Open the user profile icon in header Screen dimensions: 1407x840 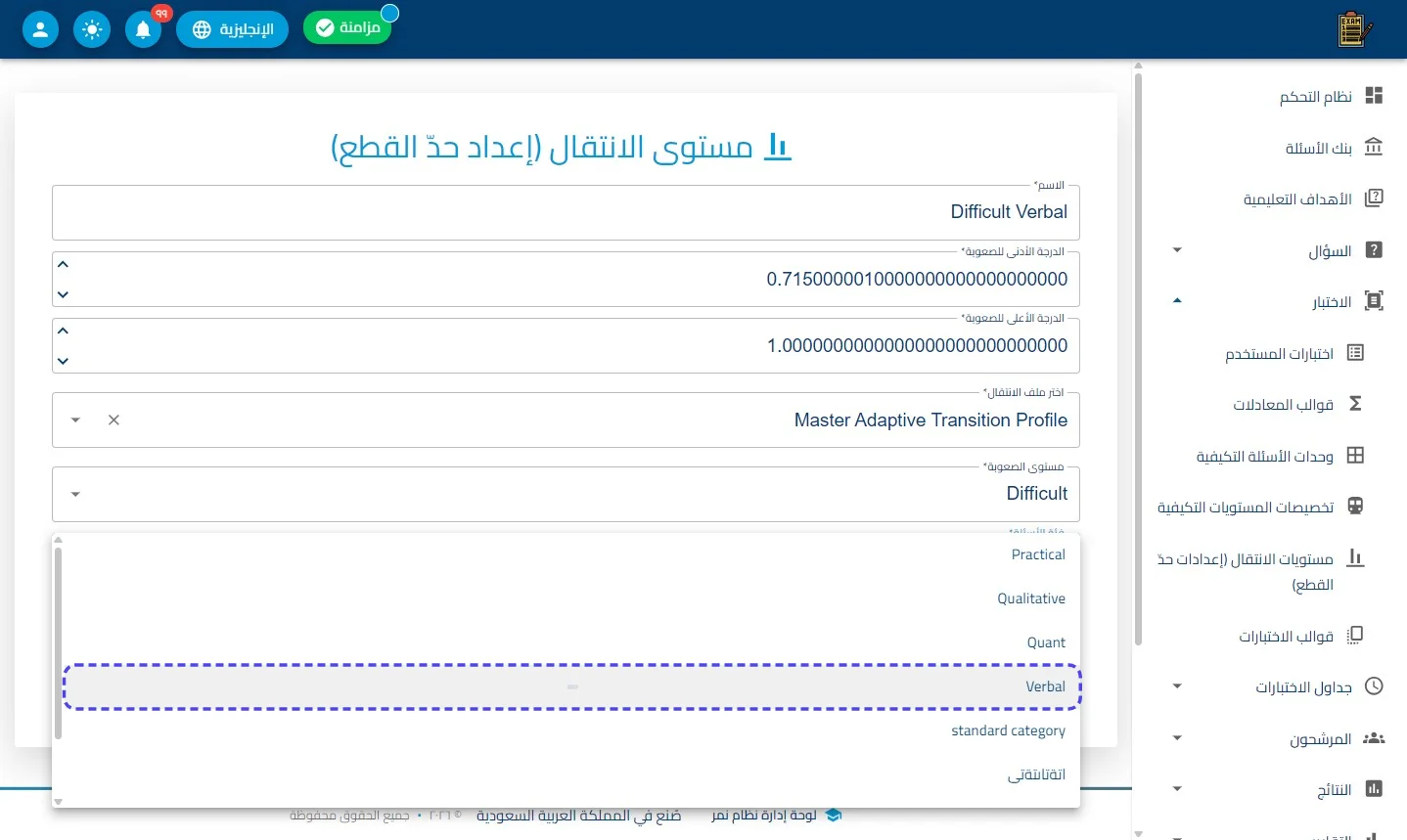click(40, 29)
